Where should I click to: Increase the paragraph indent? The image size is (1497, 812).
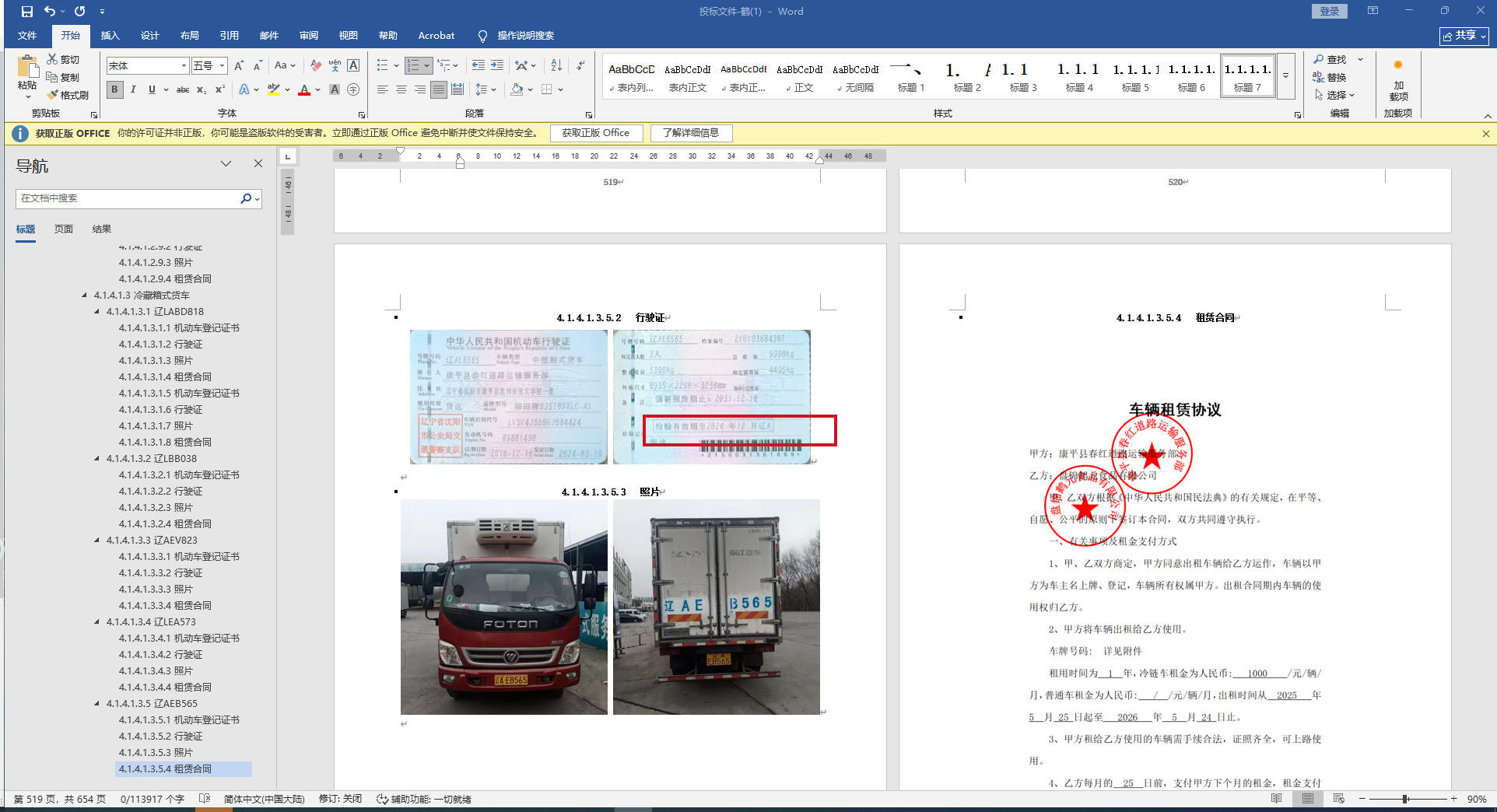tap(496, 65)
